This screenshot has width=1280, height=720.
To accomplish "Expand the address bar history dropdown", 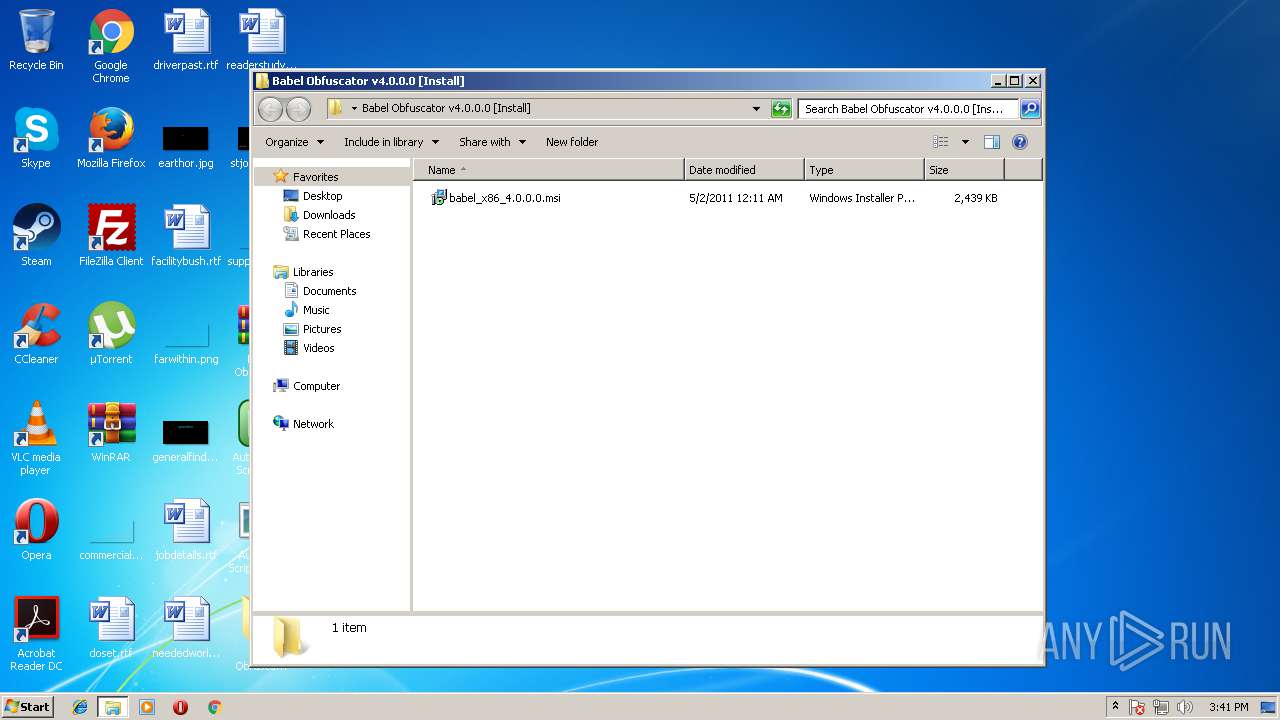I will pos(756,109).
